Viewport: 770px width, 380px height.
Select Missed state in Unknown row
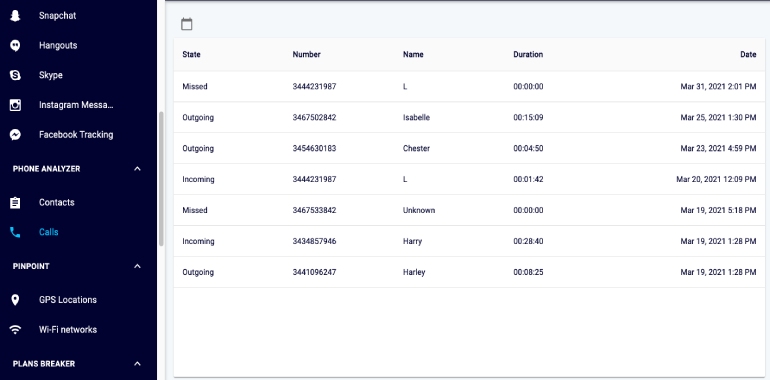[x=195, y=210]
